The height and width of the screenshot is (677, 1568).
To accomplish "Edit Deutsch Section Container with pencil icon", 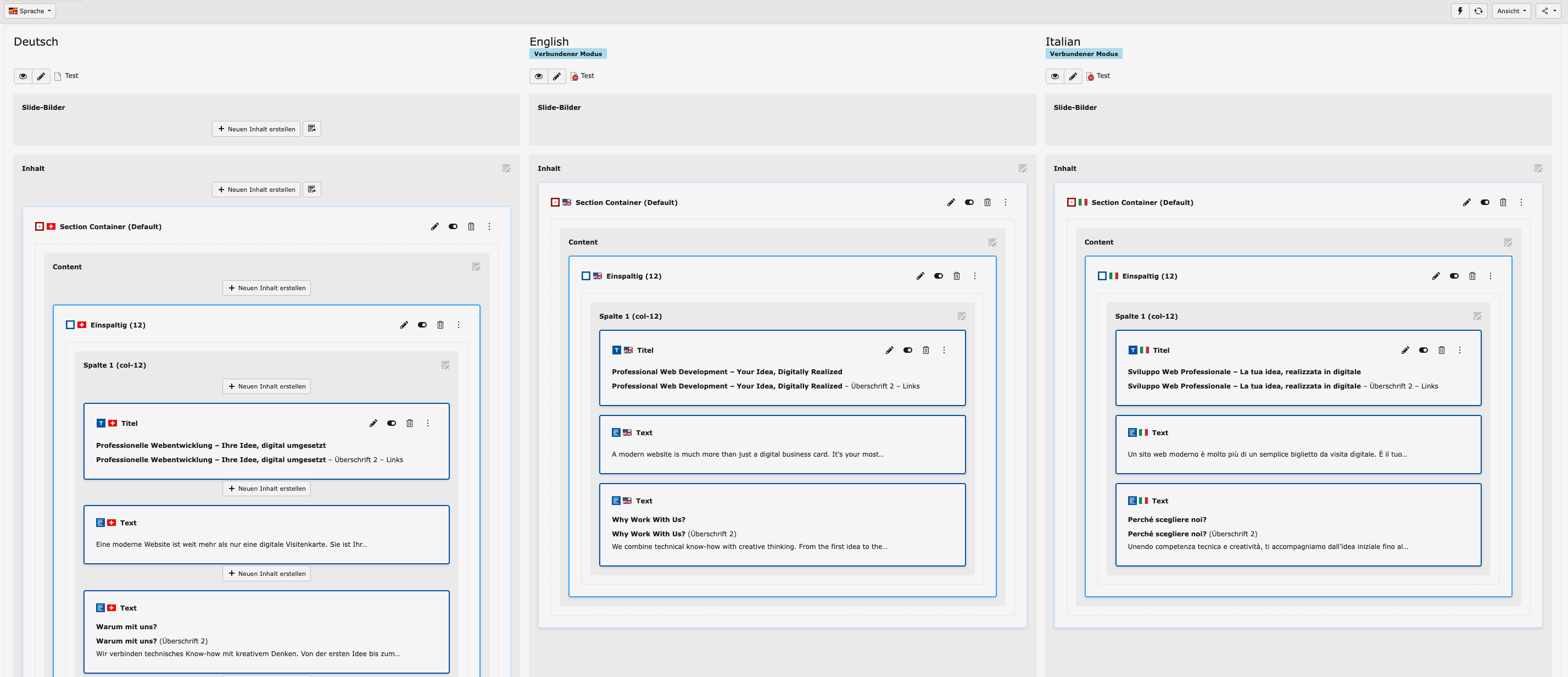I will (434, 226).
